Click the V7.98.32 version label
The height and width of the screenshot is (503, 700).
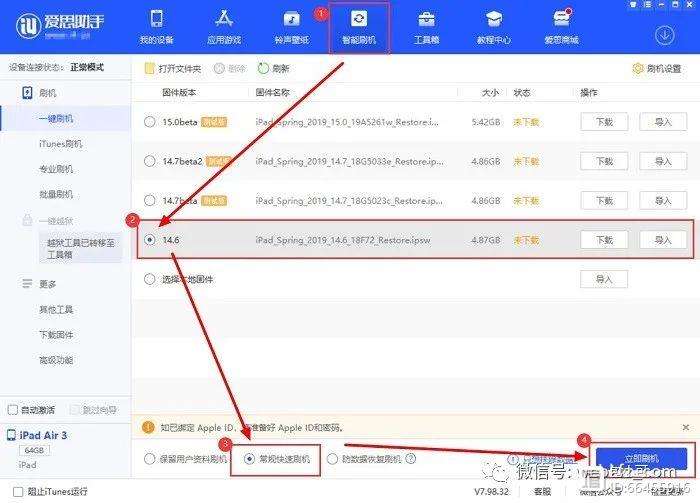click(492, 491)
